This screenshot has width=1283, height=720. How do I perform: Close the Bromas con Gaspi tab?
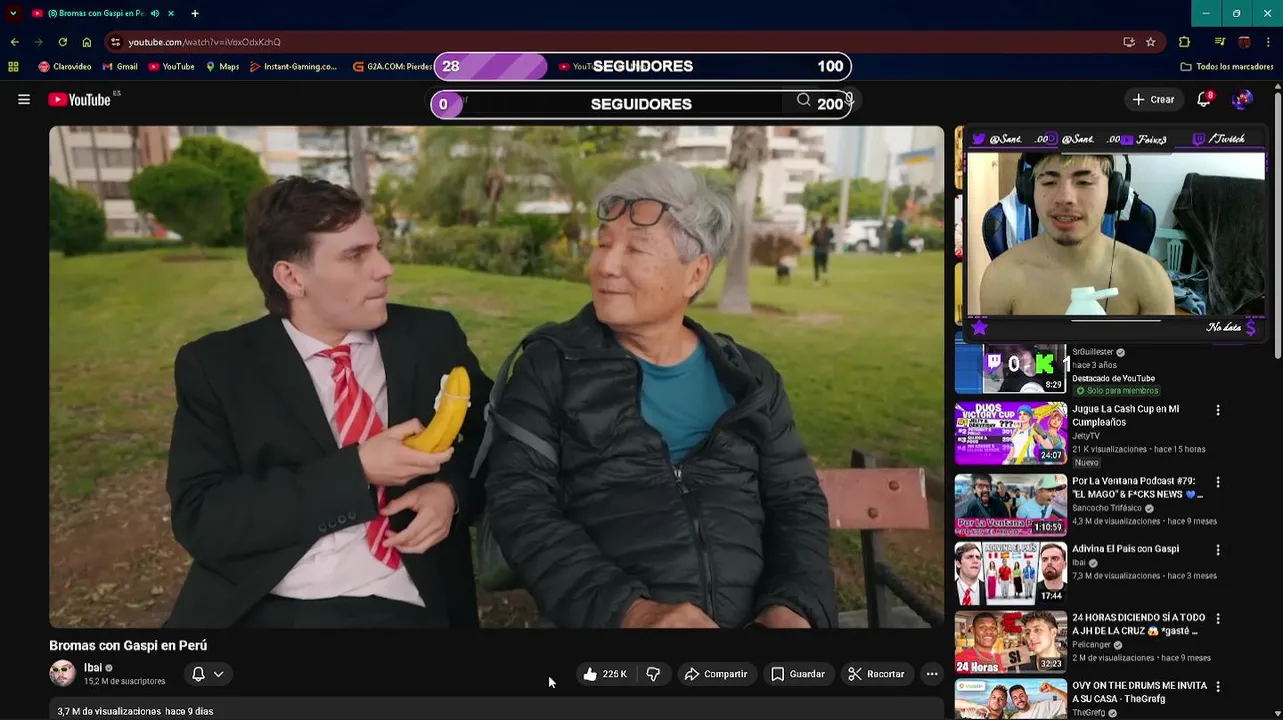point(171,13)
